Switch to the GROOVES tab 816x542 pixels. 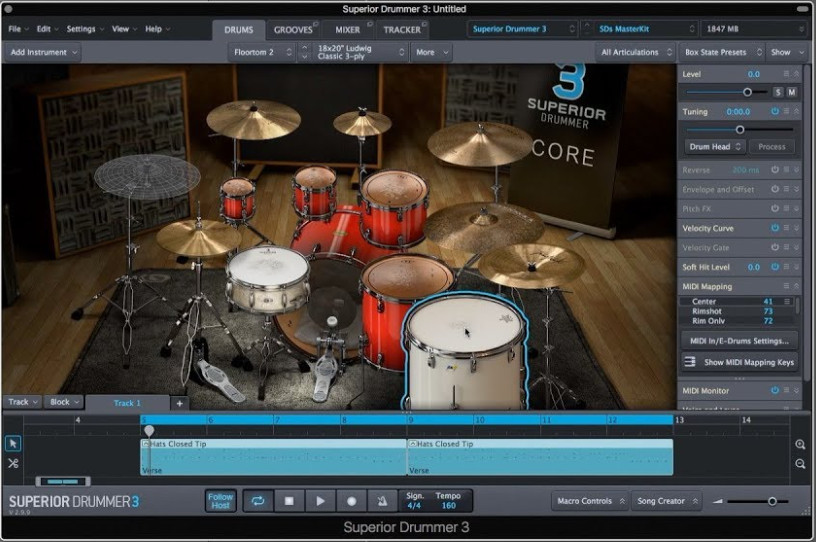pyautogui.click(x=293, y=30)
